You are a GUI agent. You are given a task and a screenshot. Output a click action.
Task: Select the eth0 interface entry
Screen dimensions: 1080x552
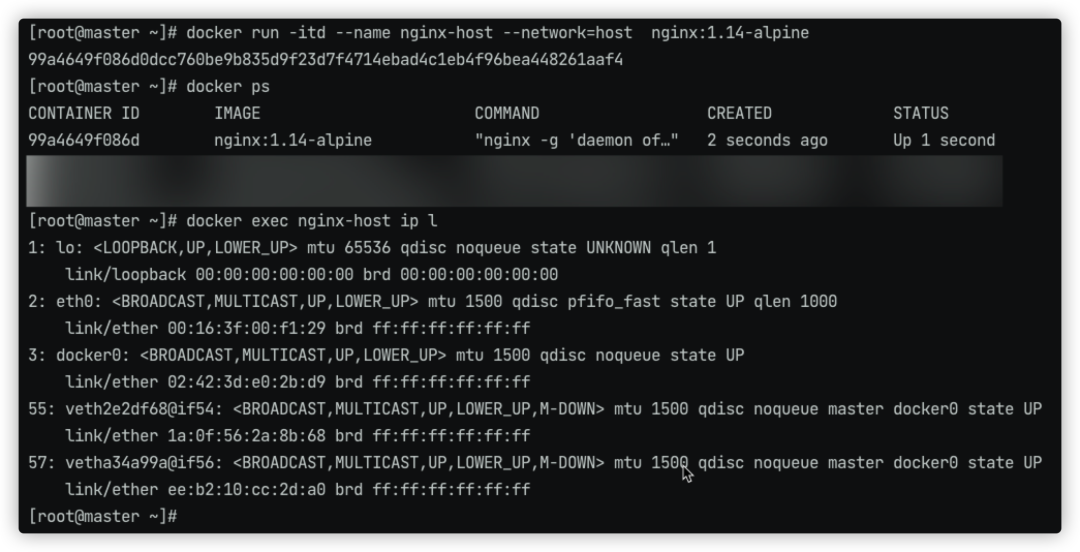(433, 302)
